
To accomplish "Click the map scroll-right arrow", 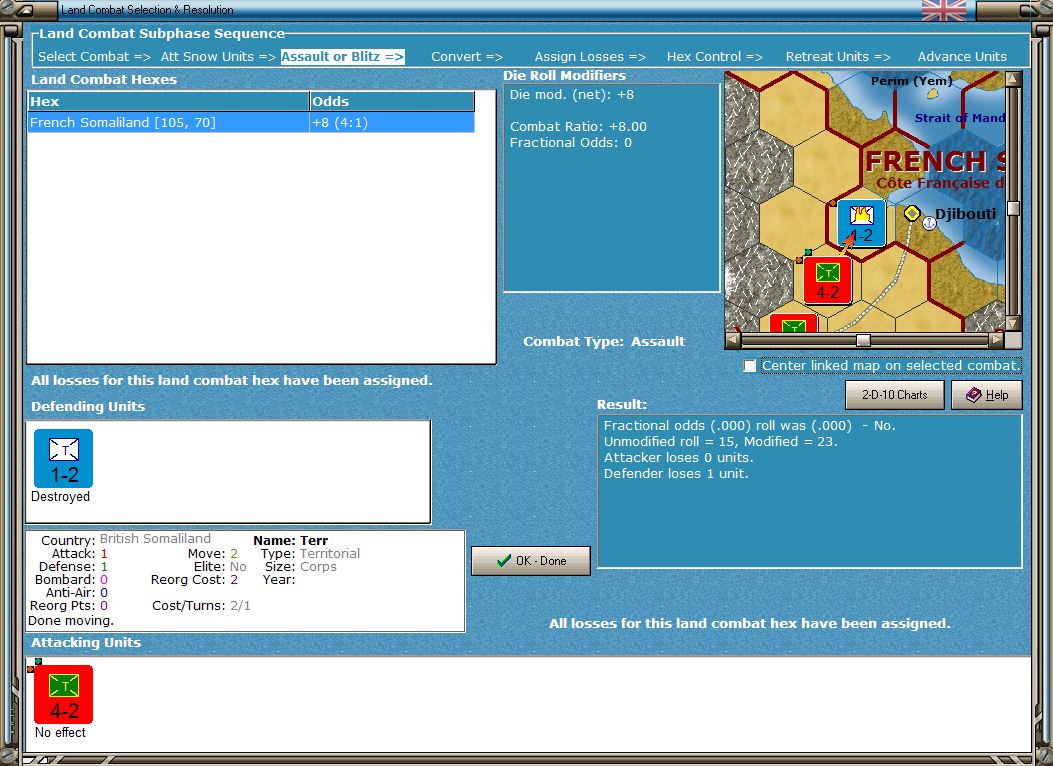I will pos(997,340).
